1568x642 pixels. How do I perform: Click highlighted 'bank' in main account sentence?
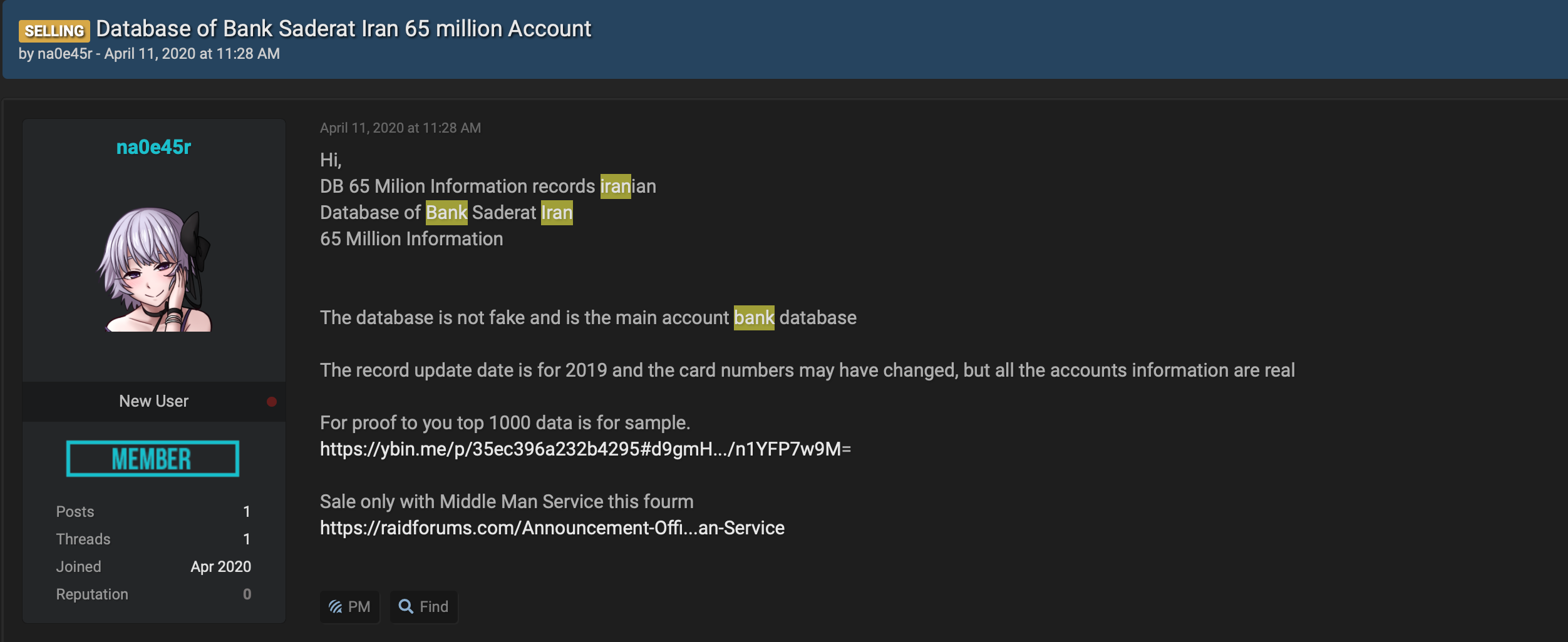[x=754, y=318]
